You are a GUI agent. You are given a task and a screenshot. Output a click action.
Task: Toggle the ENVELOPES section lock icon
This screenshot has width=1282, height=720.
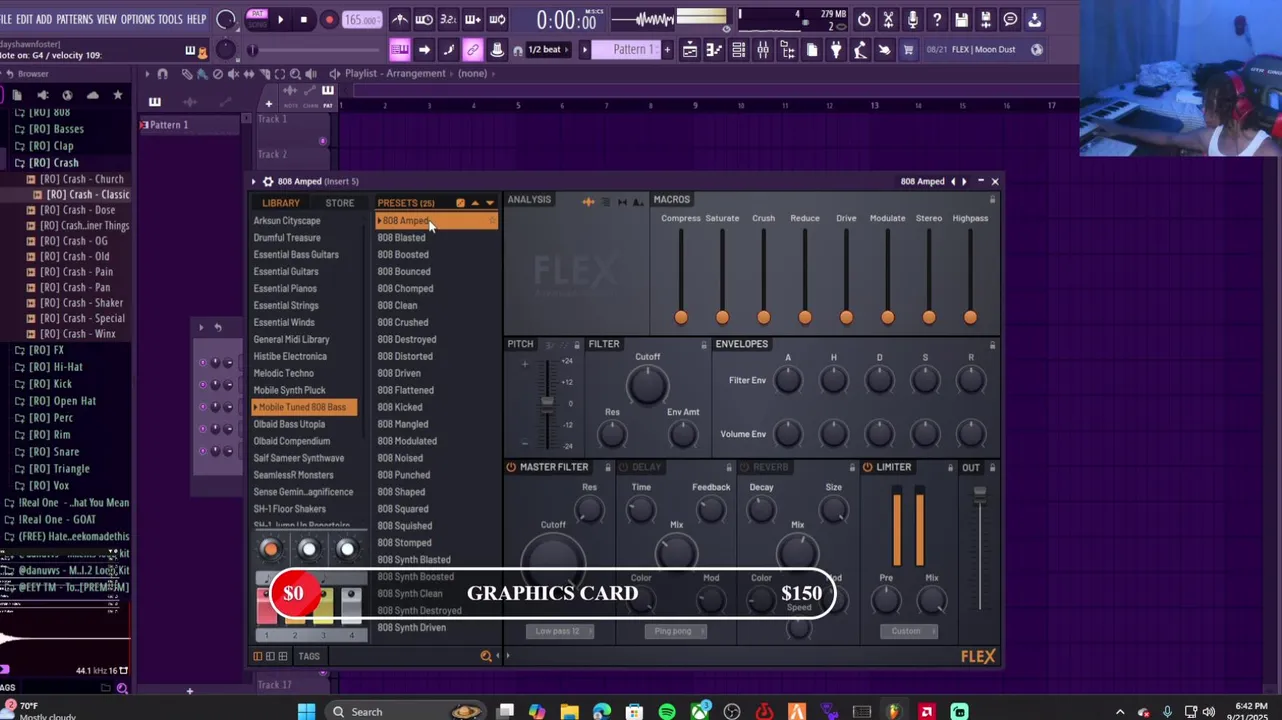pyautogui.click(x=992, y=345)
